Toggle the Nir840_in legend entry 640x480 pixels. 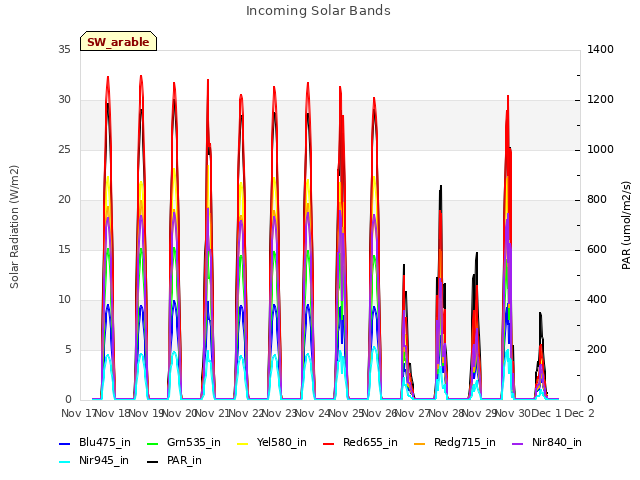point(547,442)
